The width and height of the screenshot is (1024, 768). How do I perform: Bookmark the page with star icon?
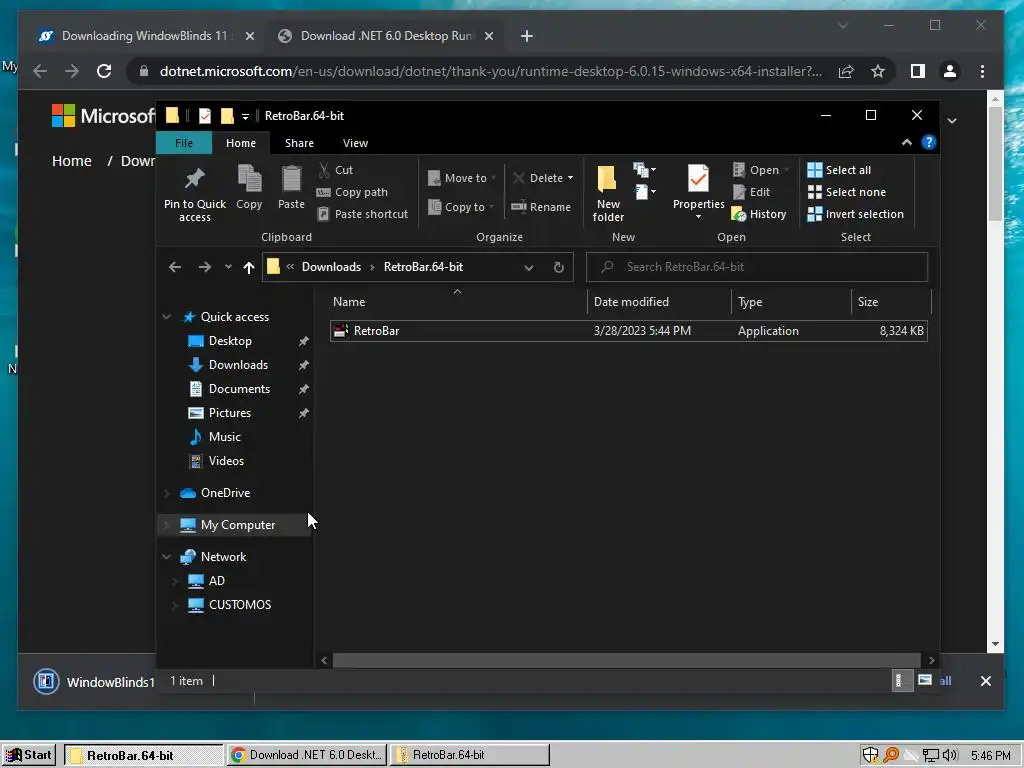tap(878, 71)
